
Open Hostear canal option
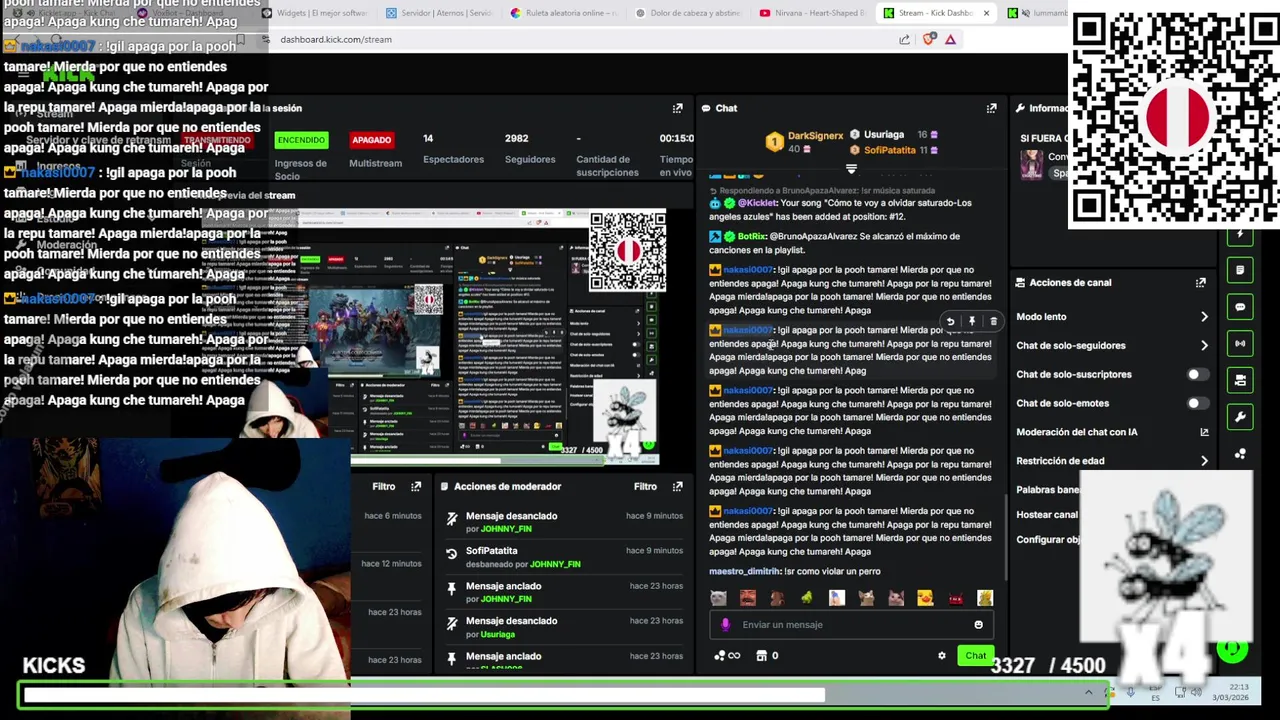1047,515
